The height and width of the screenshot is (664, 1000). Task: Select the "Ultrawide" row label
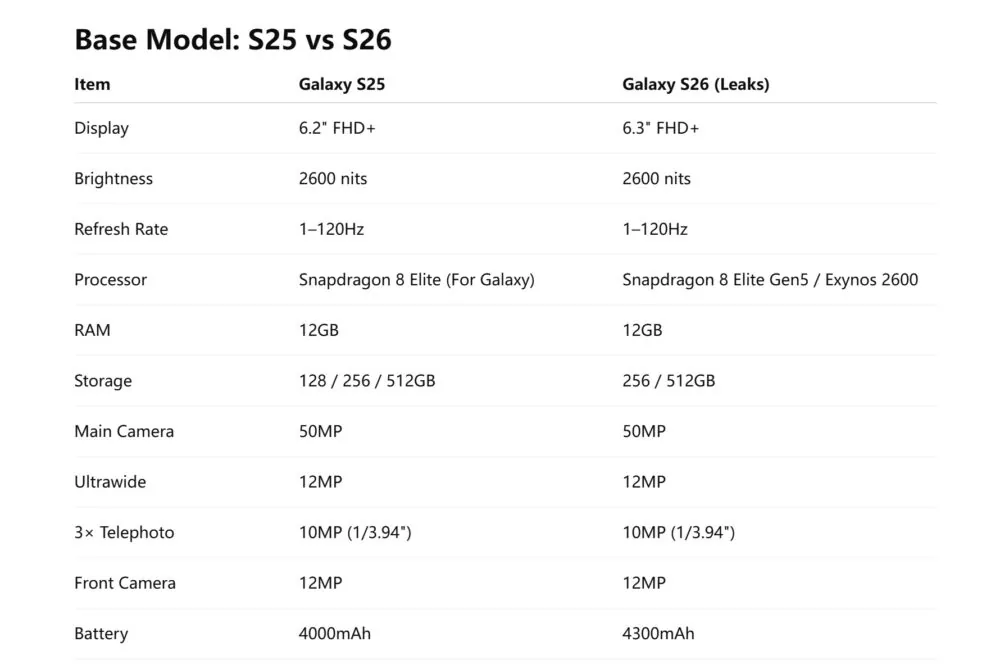pyautogui.click(x=110, y=482)
